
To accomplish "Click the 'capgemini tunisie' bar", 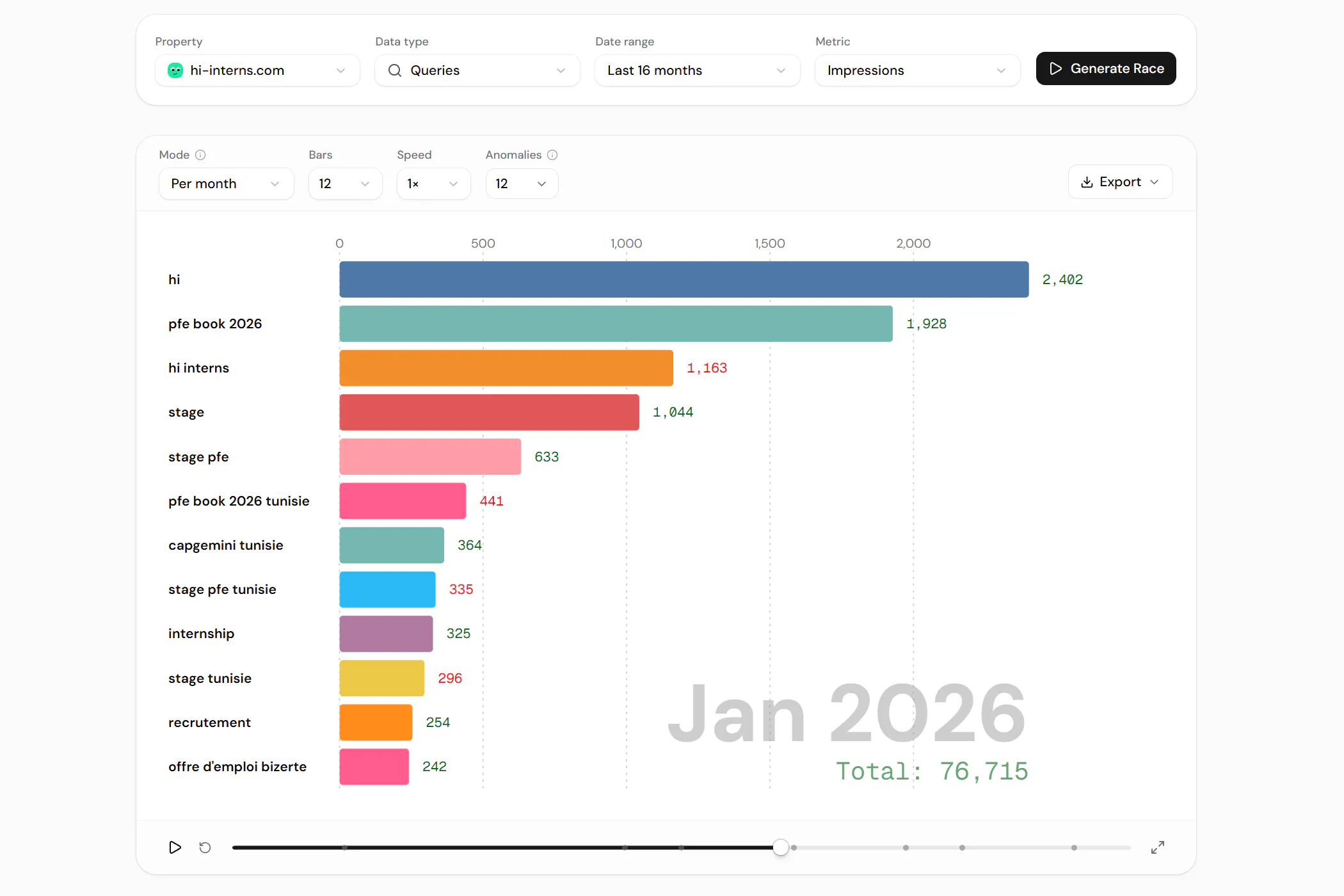I will (392, 545).
